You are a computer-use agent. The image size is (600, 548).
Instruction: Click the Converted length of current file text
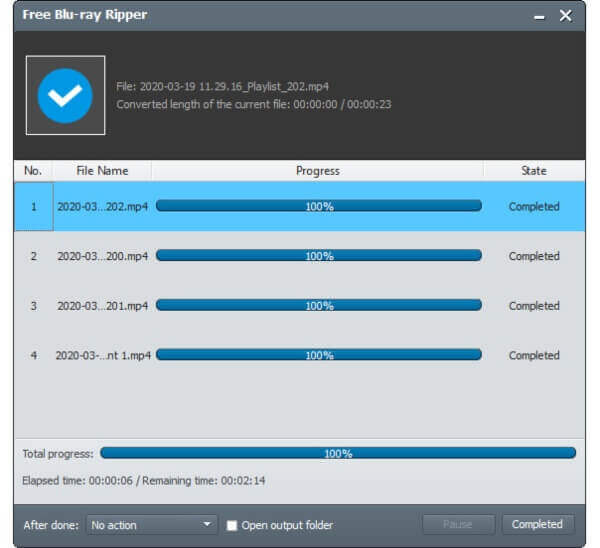(254, 104)
